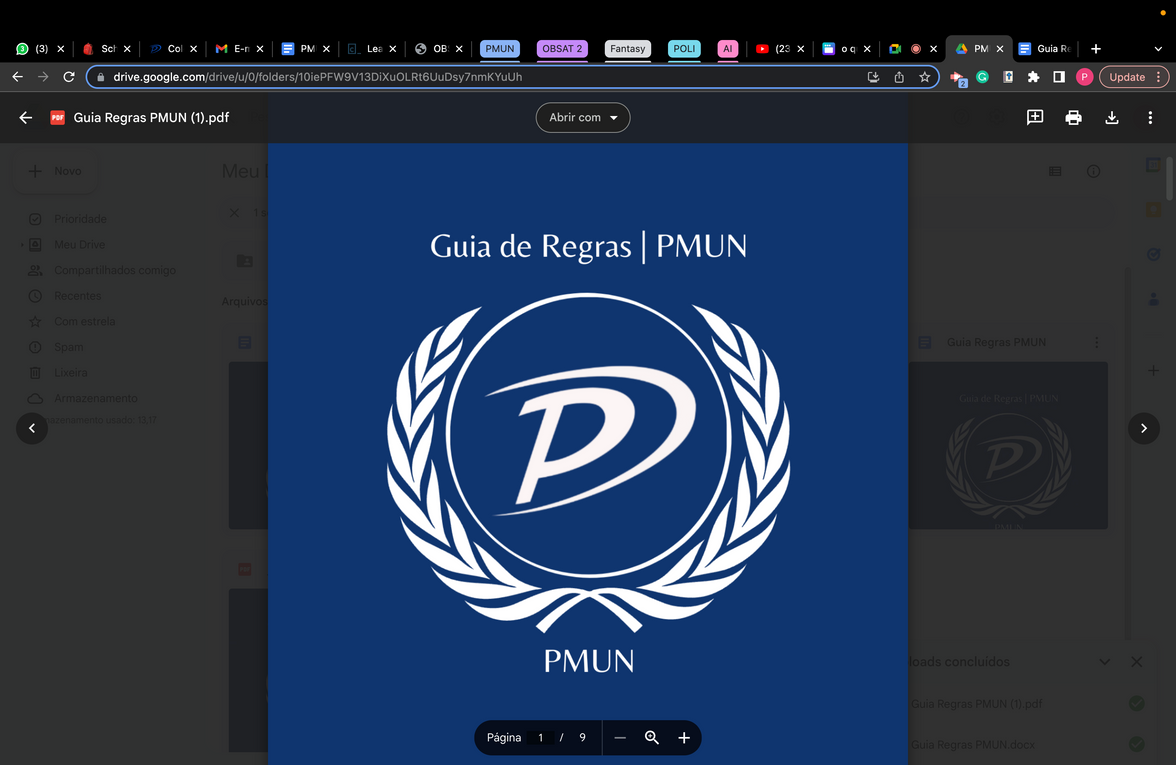Expand the Fantasy tab group
Image resolution: width=1176 pixels, height=765 pixels.
(x=628, y=49)
